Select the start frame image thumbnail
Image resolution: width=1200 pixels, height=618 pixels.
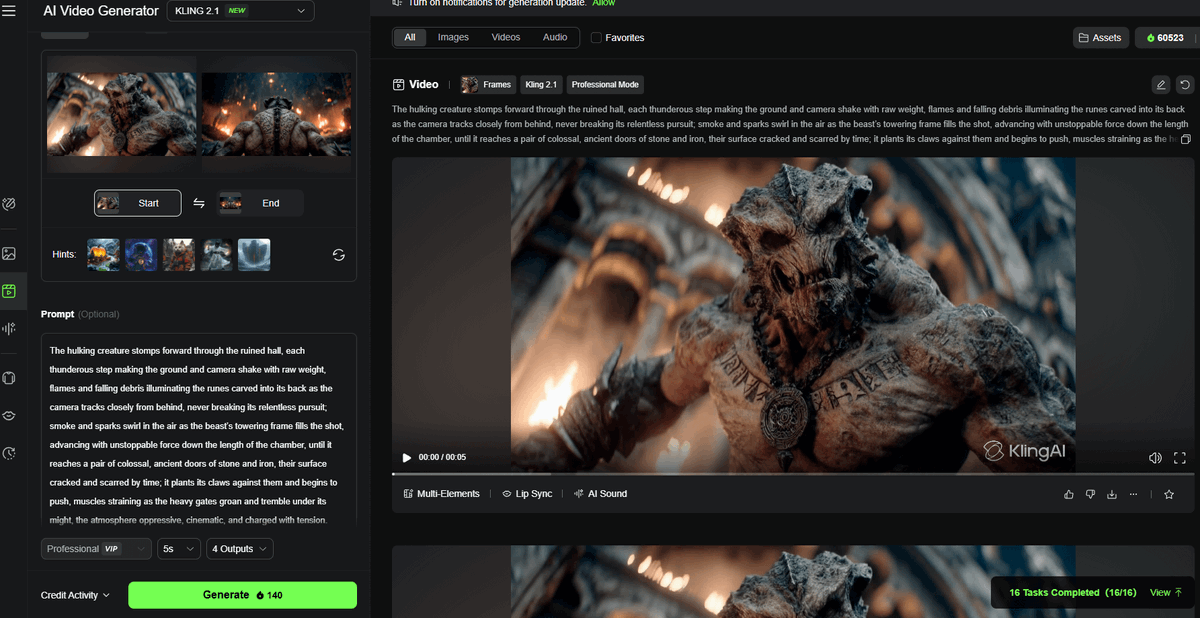[x=122, y=113]
